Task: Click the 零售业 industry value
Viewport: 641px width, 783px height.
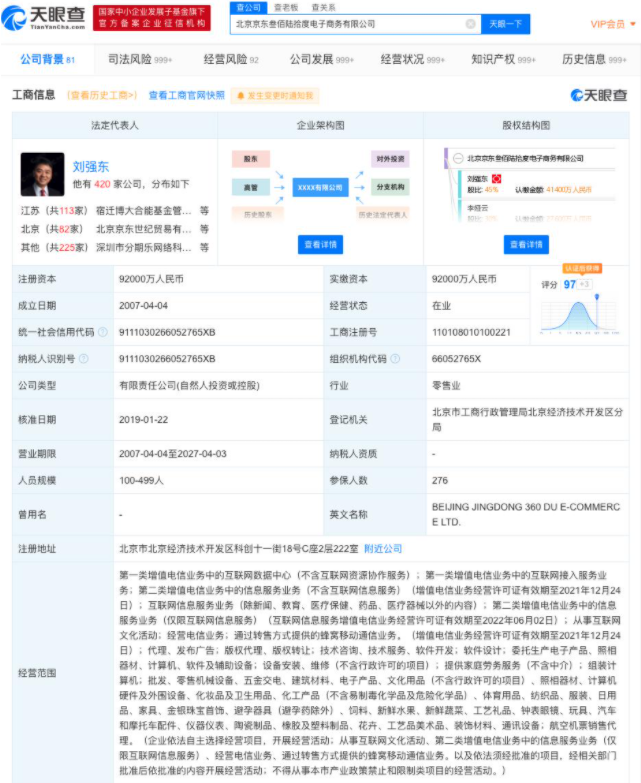Action: click(446, 386)
